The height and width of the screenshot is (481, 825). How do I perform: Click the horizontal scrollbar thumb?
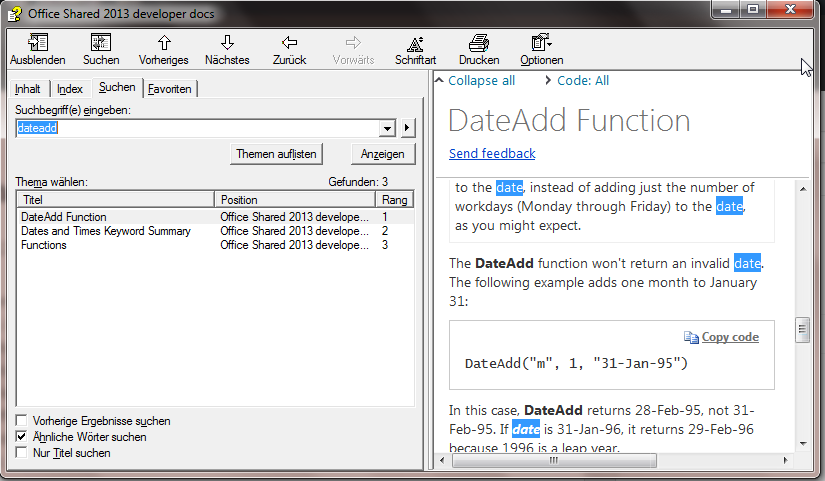click(554, 460)
